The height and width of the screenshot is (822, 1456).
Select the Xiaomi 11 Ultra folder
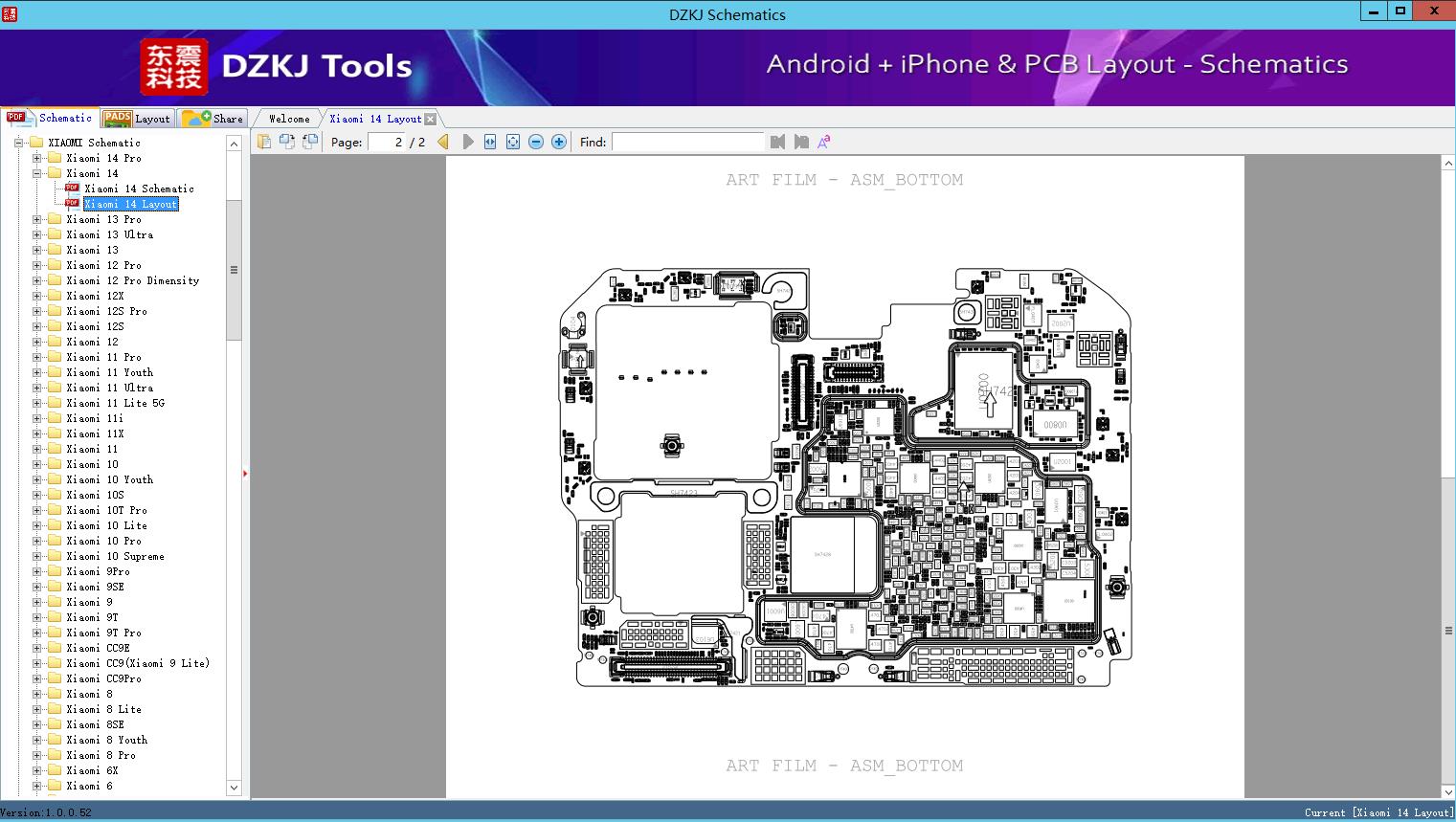point(109,388)
